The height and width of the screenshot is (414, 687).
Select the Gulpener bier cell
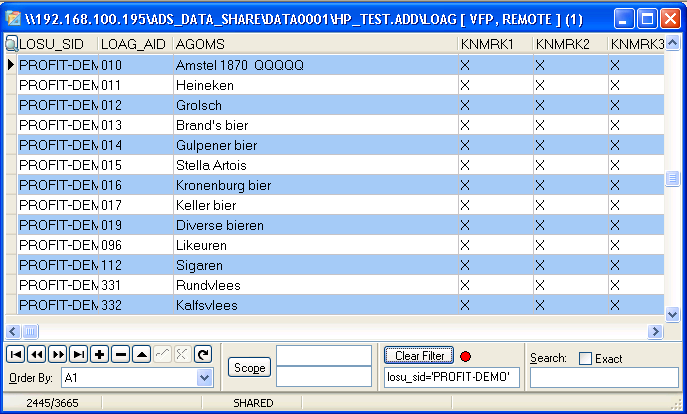click(x=315, y=145)
